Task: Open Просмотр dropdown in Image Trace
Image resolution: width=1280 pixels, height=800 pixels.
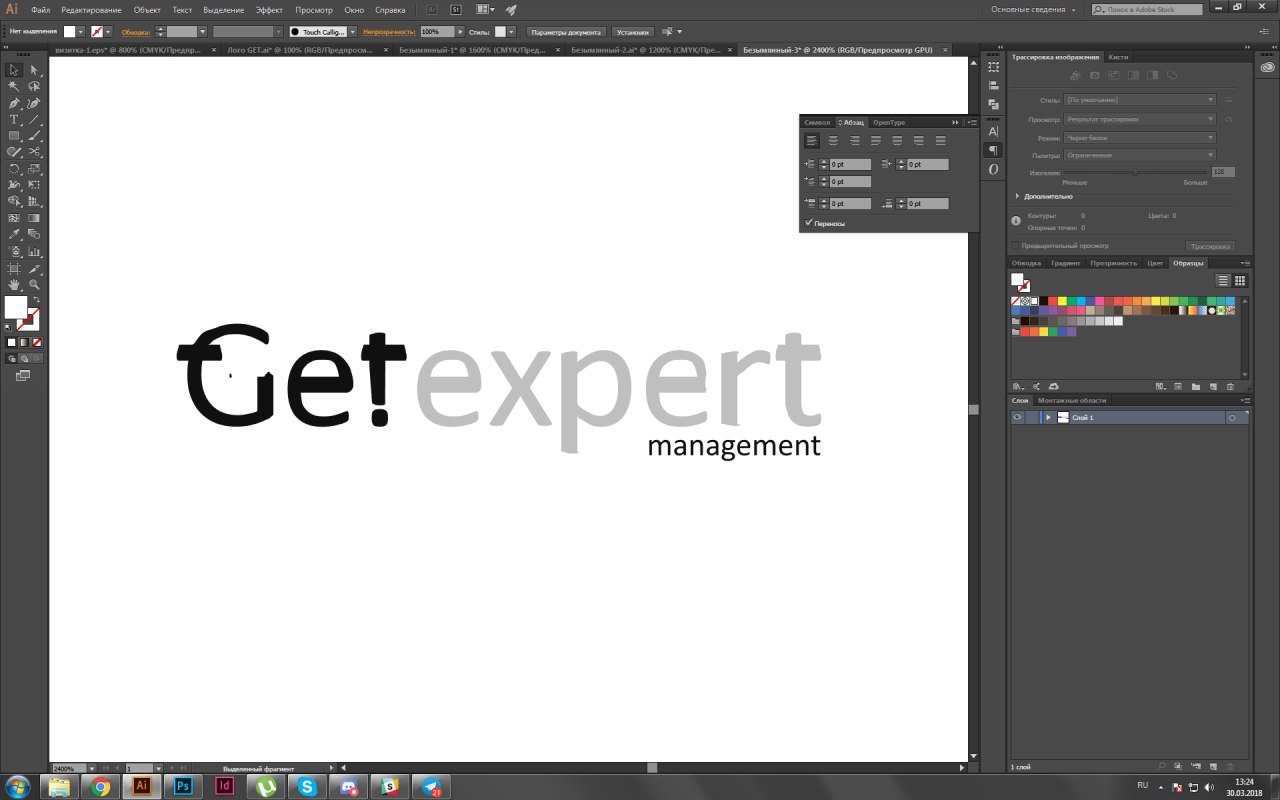Action: pyautogui.click(x=1140, y=119)
